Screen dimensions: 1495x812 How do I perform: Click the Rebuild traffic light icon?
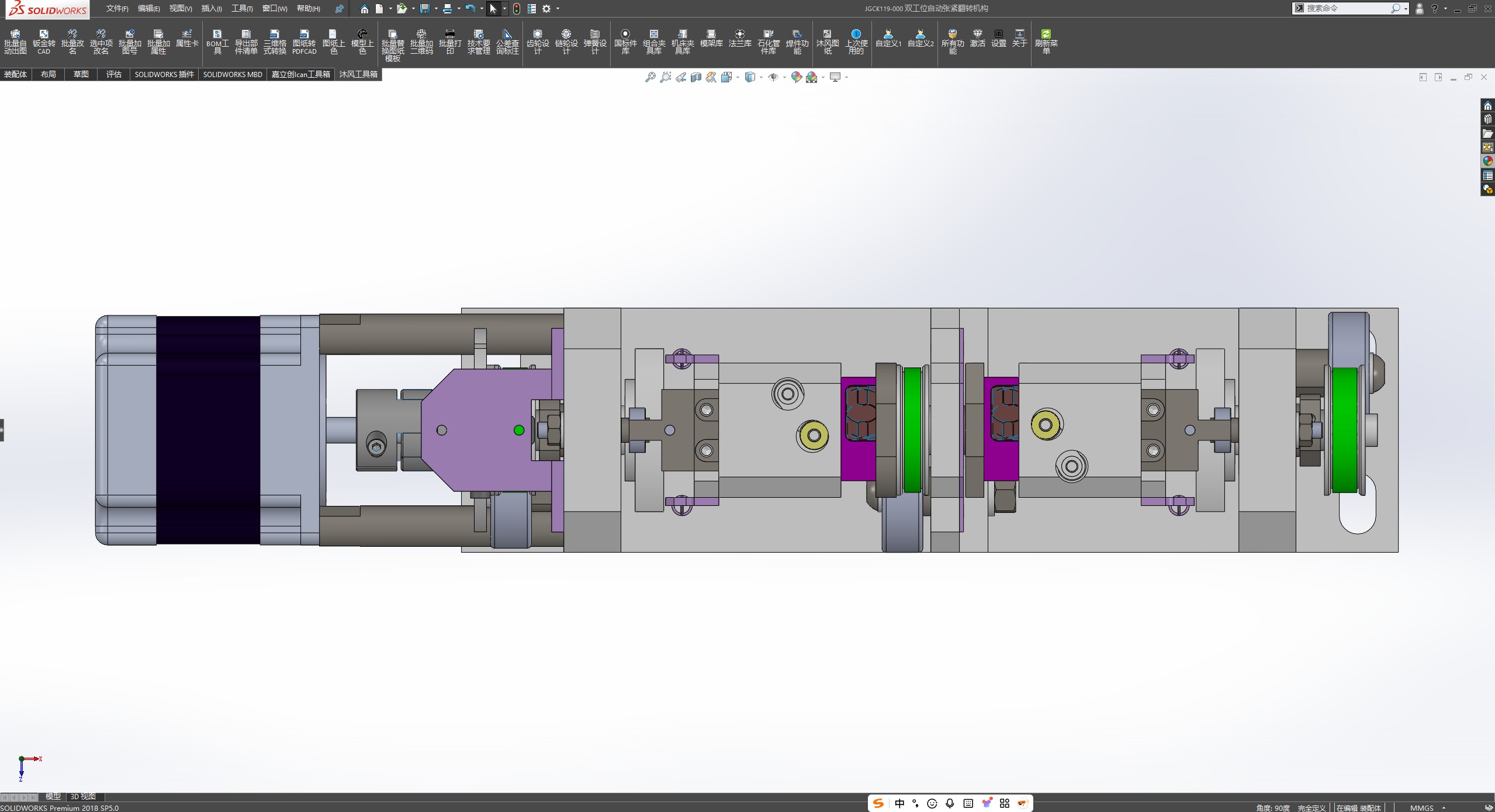[x=517, y=9]
